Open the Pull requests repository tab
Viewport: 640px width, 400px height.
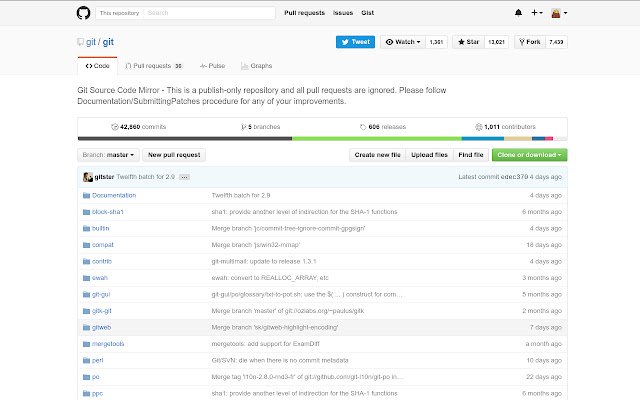point(154,66)
